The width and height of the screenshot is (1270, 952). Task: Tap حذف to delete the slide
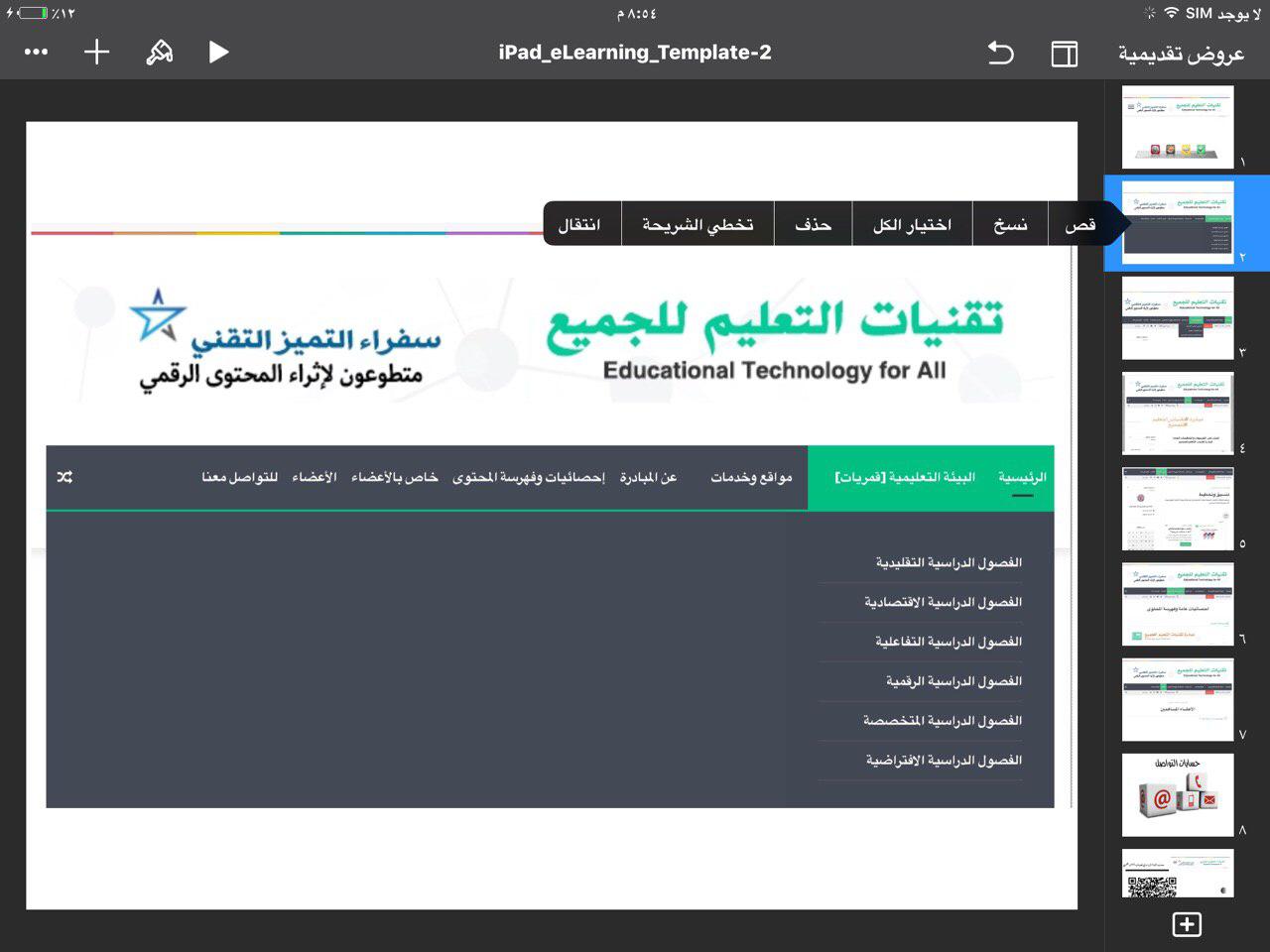pos(813,224)
